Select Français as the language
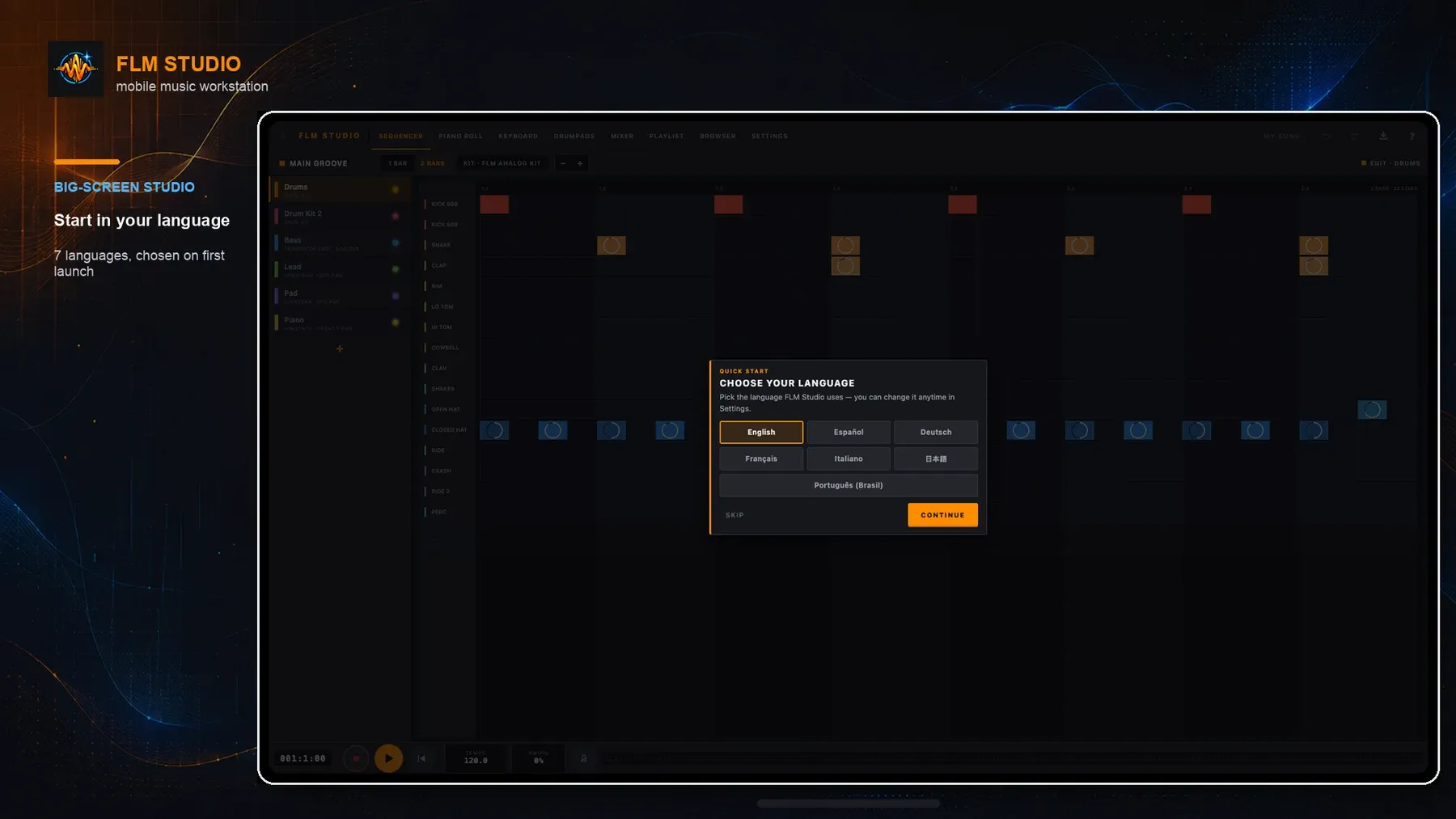Image resolution: width=1456 pixels, height=819 pixels. [761, 458]
